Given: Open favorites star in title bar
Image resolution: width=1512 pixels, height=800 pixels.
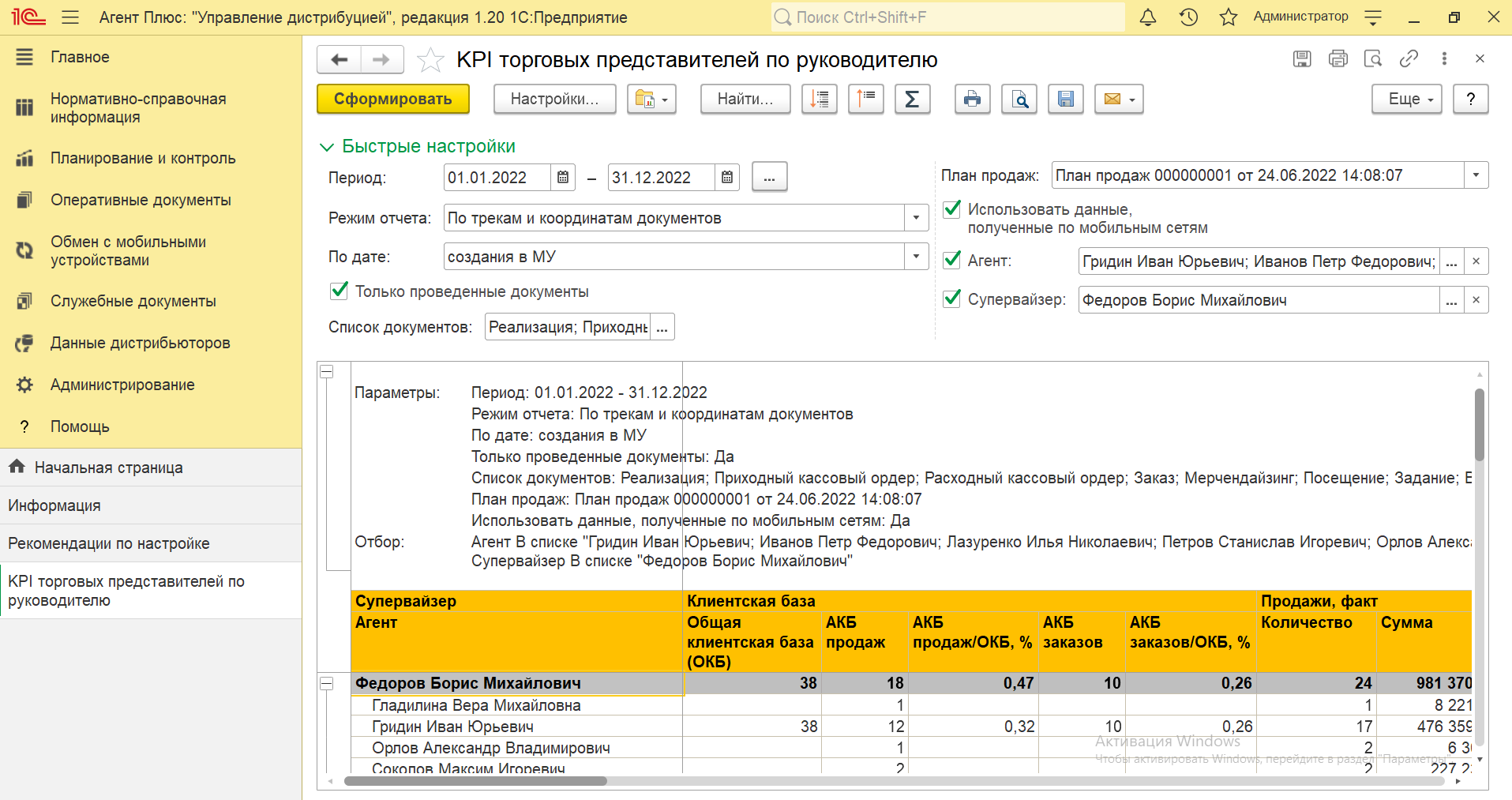Looking at the screenshot, I should pyautogui.click(x=1229, y=17).
